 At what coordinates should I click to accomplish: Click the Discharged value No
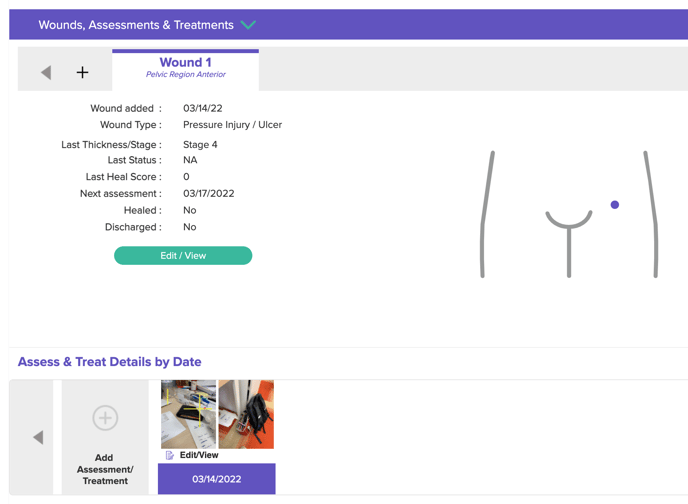tap(190, 227)
